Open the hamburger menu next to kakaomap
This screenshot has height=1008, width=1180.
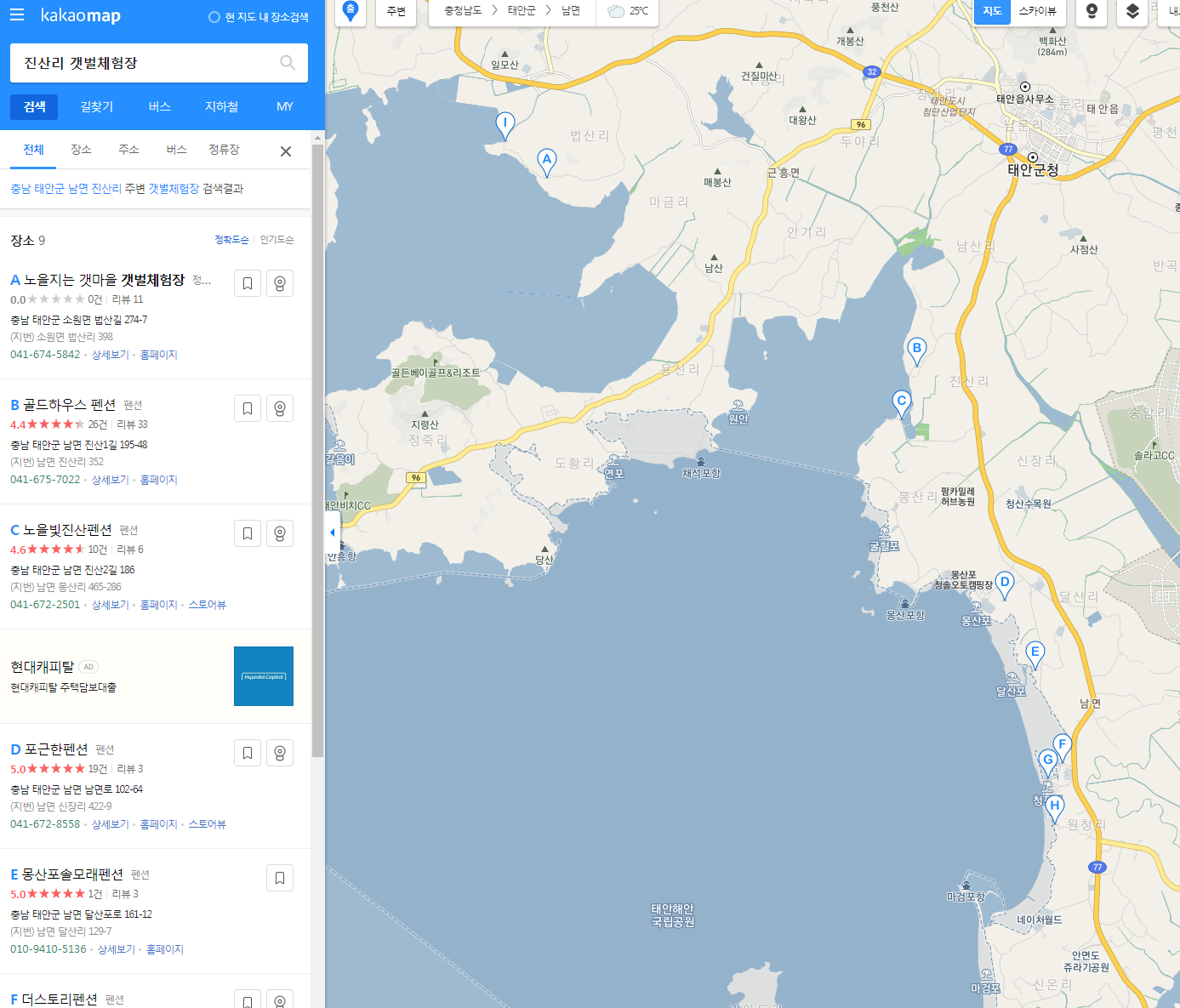click(x=17, y=15)
